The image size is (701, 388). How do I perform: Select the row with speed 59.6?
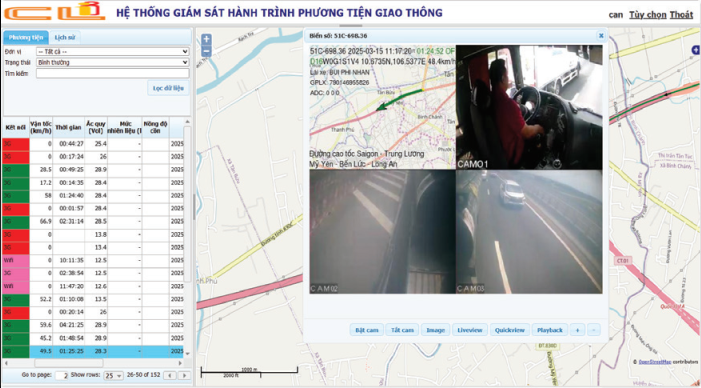93,325
